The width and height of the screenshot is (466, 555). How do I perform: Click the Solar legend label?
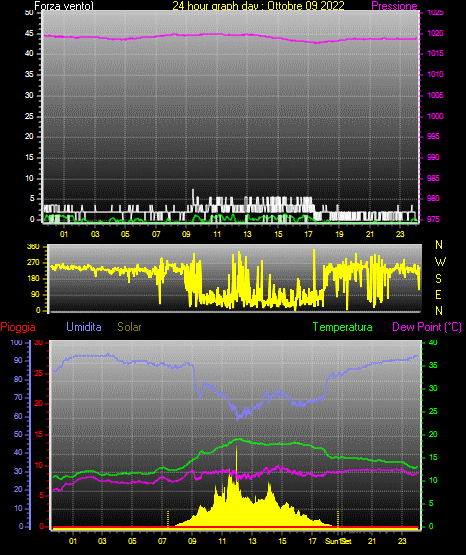coord(129,327)
